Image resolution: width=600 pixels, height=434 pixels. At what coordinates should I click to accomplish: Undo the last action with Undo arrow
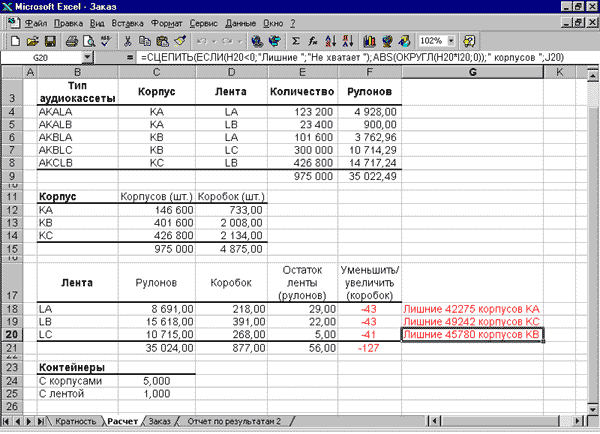(202, 41)
